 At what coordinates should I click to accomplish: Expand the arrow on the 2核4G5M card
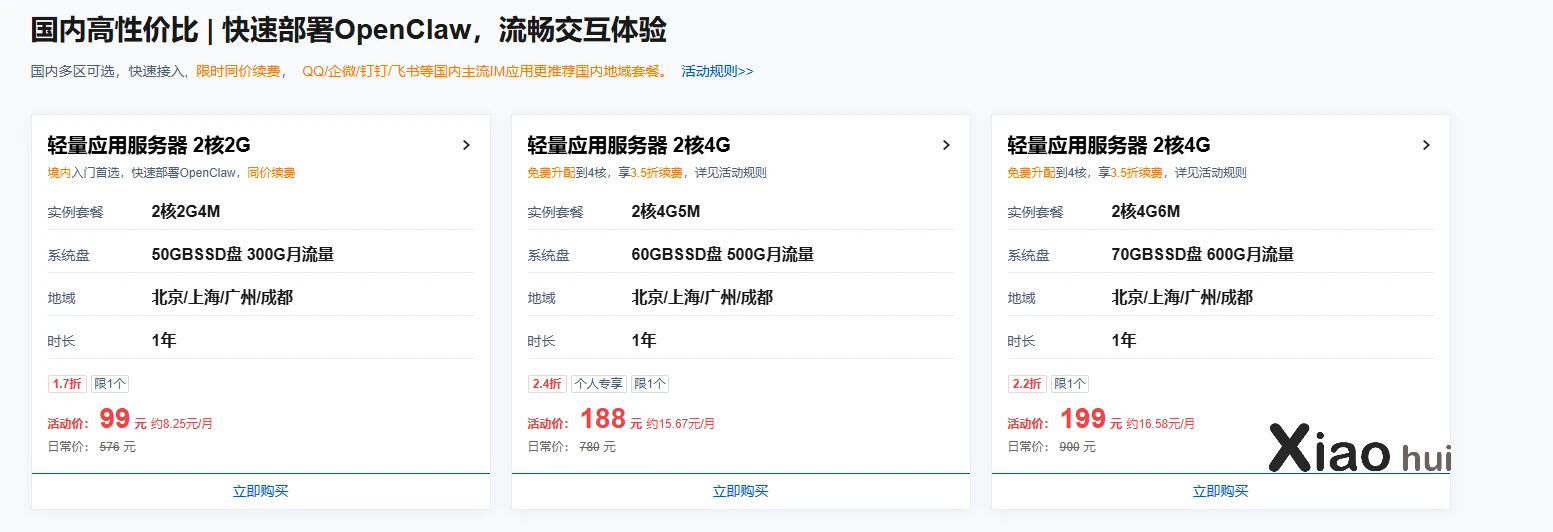tap(946, 146)
